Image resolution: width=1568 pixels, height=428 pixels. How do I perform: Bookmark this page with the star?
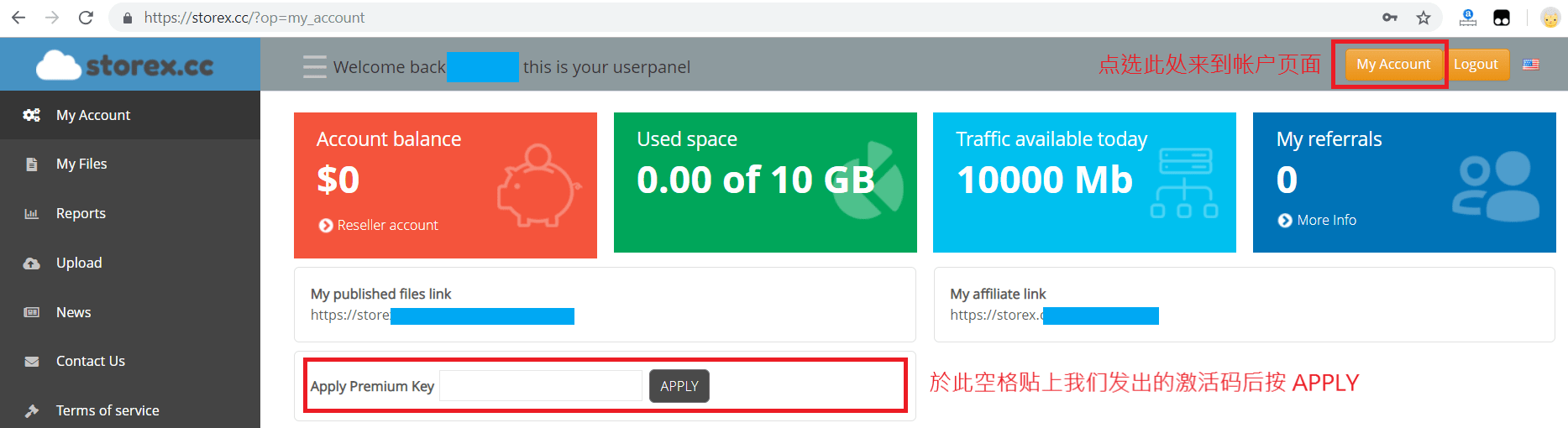click(x=1424, y=18)
